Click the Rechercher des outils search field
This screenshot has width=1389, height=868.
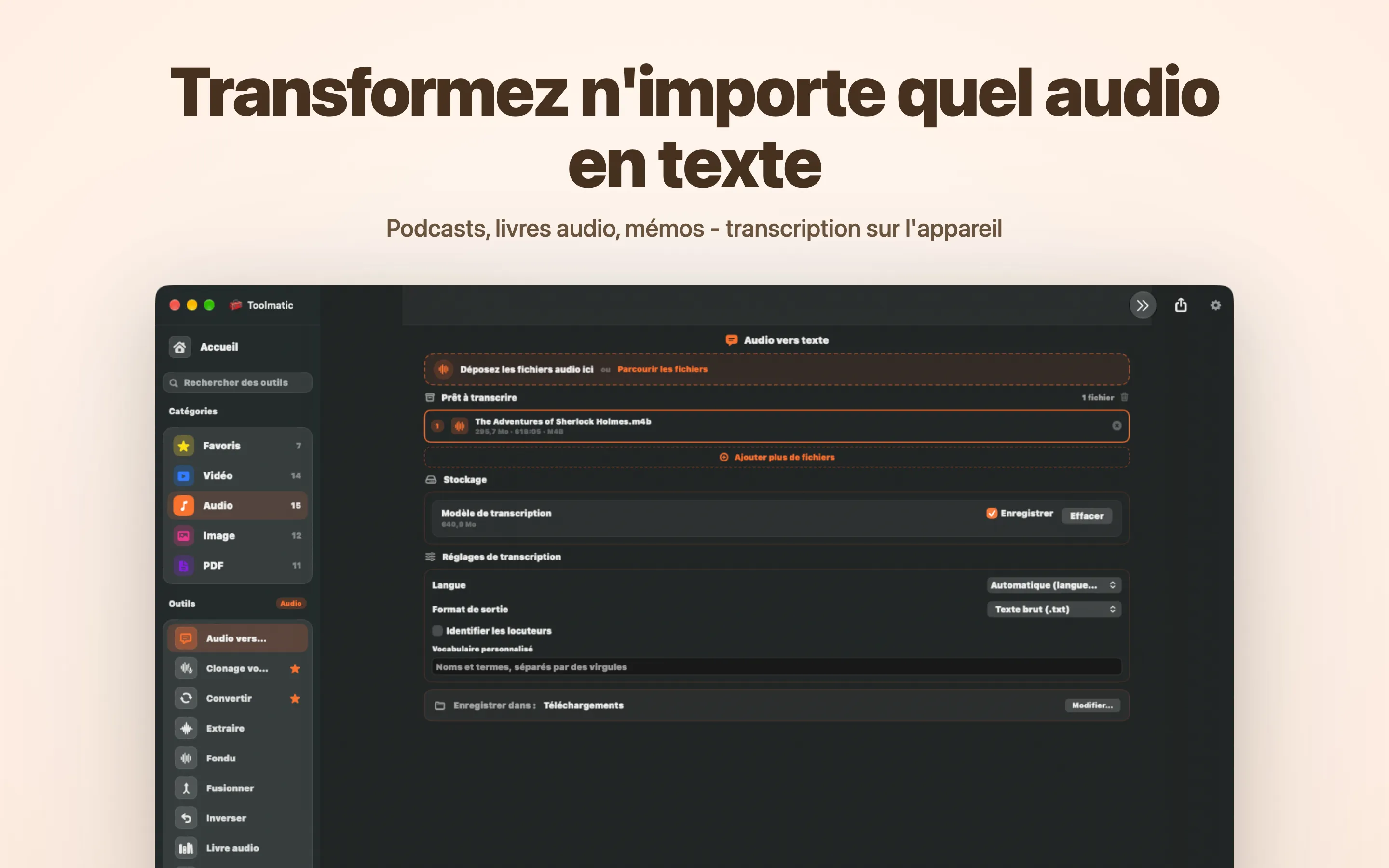(x=238, y=382)
